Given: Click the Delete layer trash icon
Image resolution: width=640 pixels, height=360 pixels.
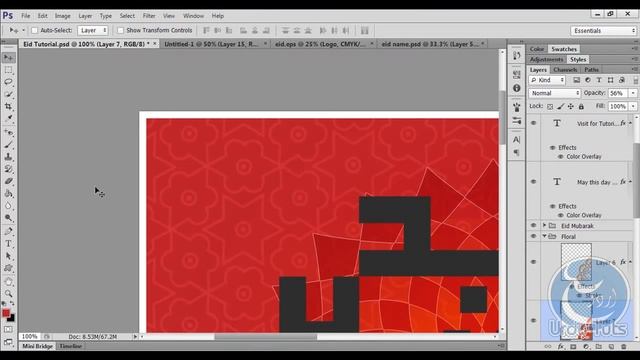Looking at the screenshot, I should tap(624, 347).
